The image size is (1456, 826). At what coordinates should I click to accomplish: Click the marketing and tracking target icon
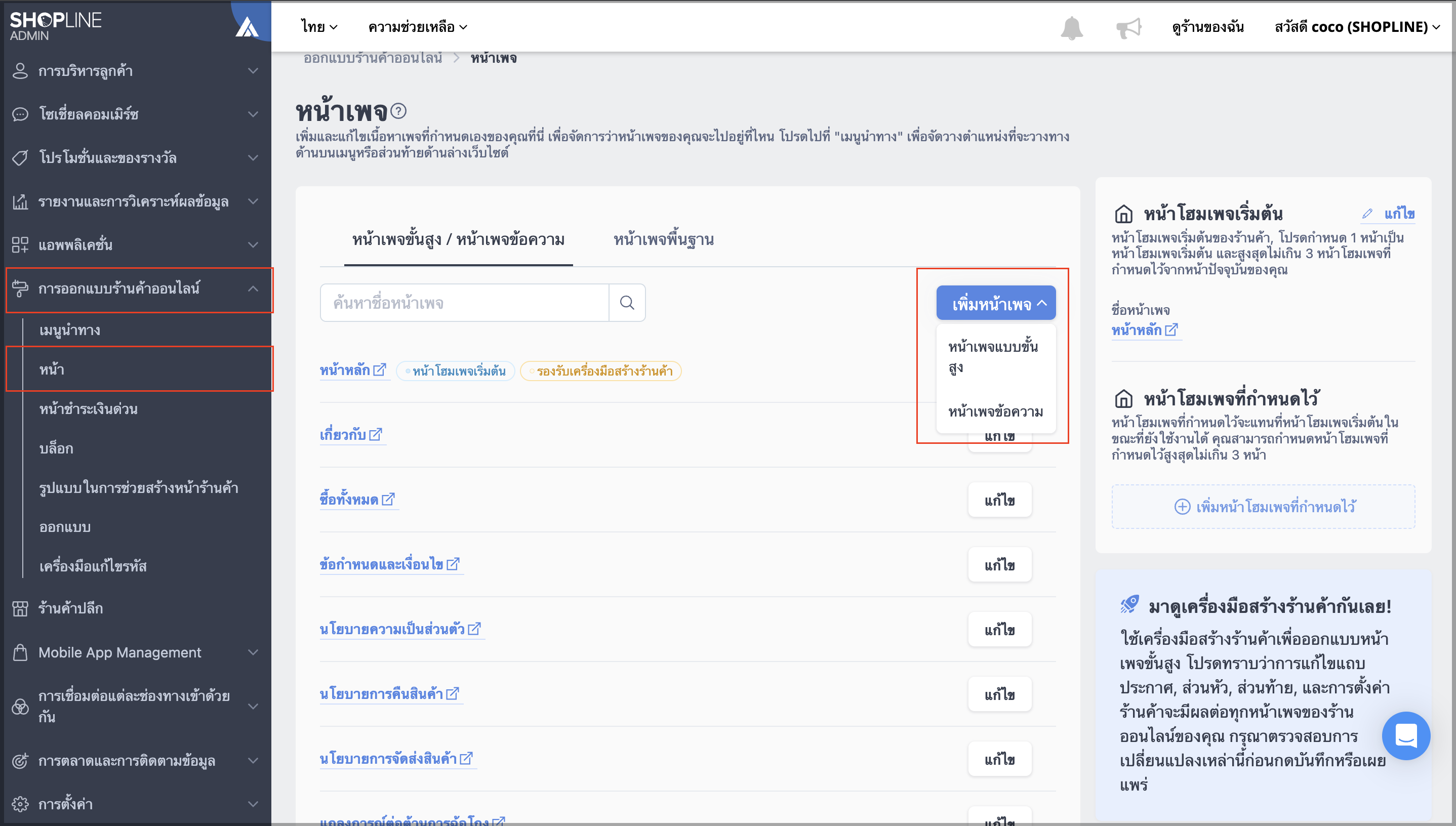click(x=20, y=761)
